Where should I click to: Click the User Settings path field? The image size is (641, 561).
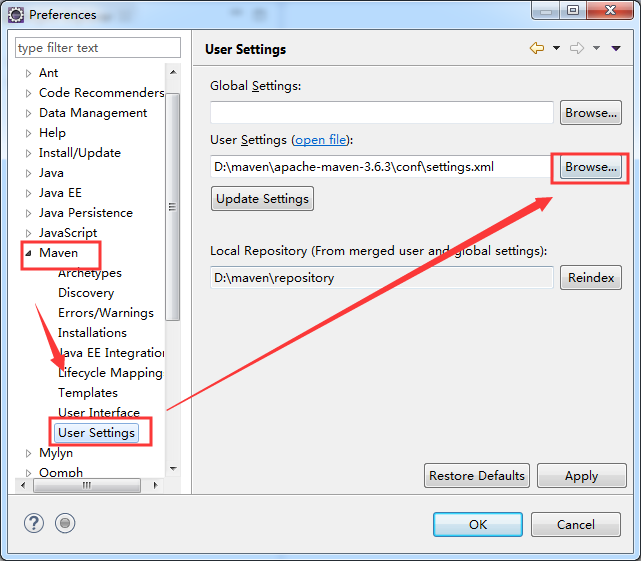pos(382,167)
